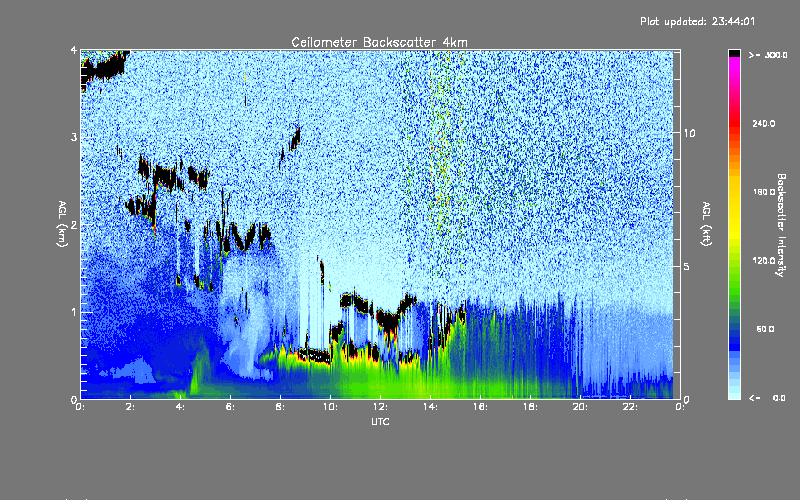800x500 pixels.
Task: Click the '14:' UTC hour tick
Action: point(430,407)
